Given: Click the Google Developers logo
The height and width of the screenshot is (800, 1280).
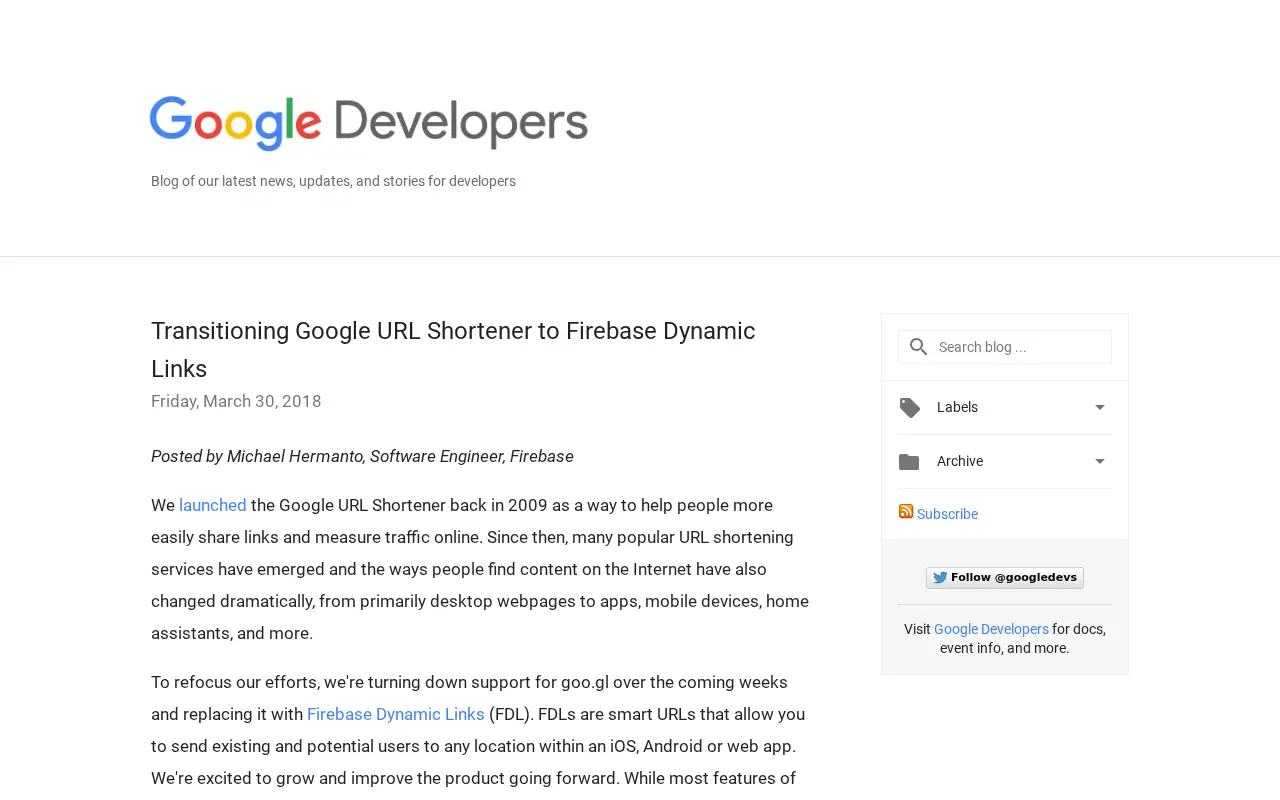Looking at the screenshot, I should tap(369, 123).
